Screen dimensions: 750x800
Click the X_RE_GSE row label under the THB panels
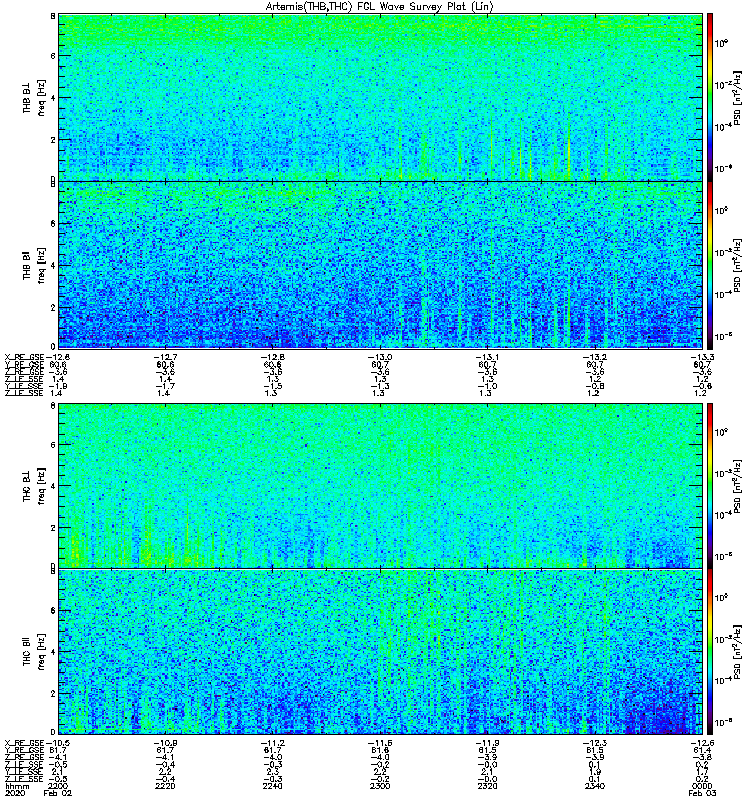[x=24, y=357]
